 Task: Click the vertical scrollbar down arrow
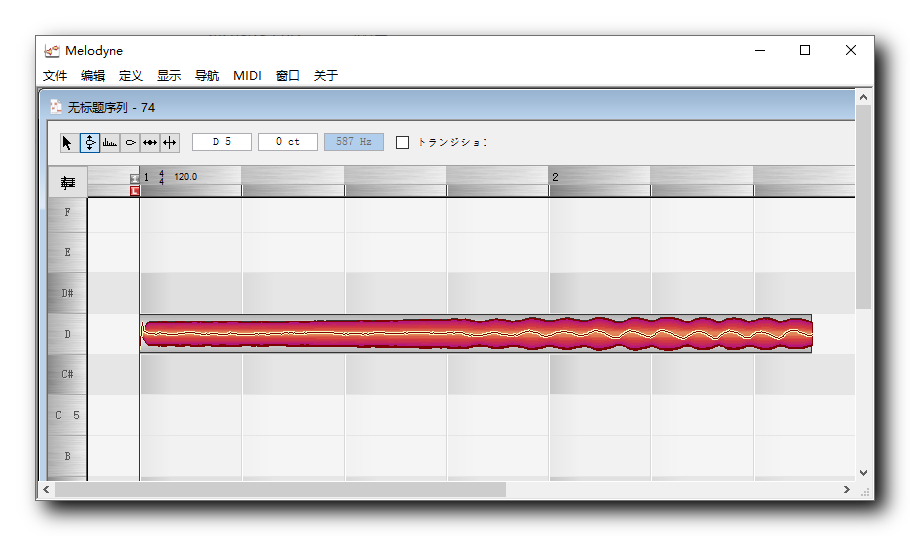coord(864,473)
